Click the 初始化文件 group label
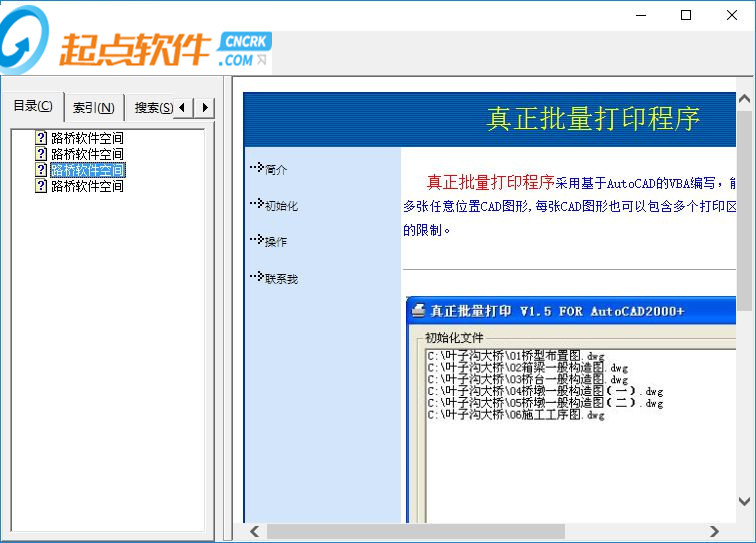756x543 pixels. click(x=454, y=338)
